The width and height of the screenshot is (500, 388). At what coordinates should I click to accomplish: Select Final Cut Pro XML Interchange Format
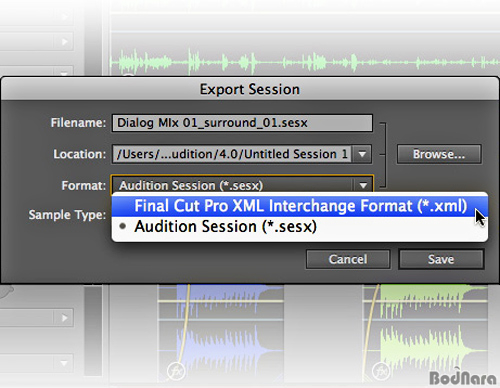300,206
